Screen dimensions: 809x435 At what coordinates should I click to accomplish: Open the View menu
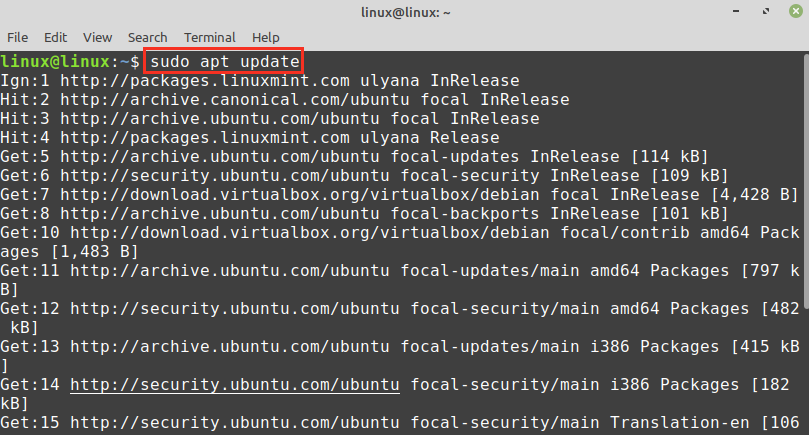coord(97,37)
